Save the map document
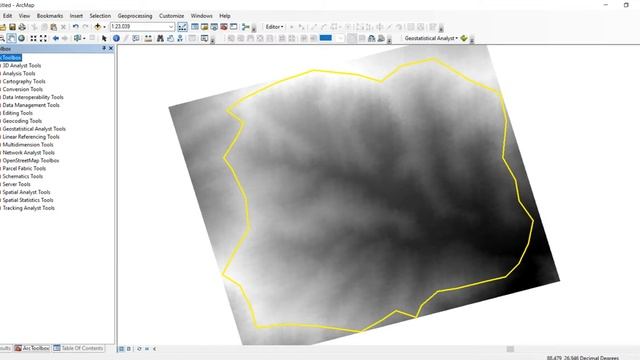This screenshot has height=360, width=640. (12, 27)
